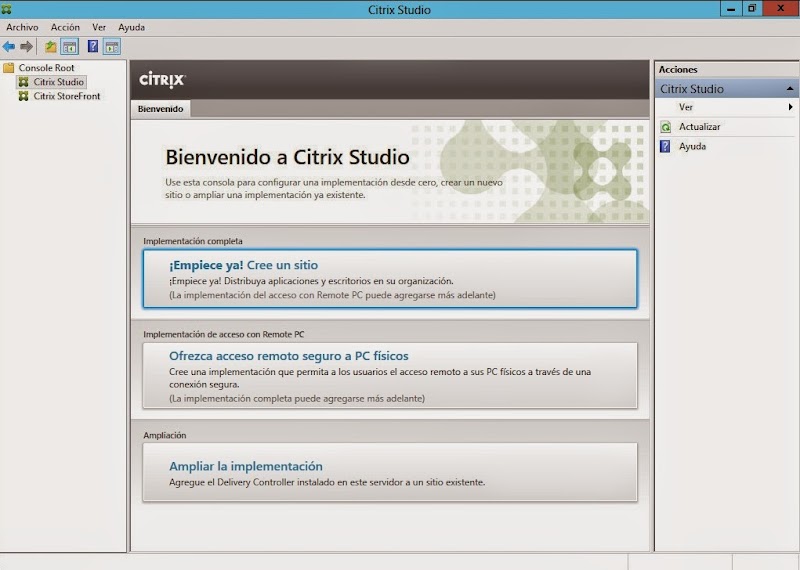Toggle Show/Hide Action Pane toolbar icon
Image resolution: width=800 pixels, height=570 pixels.
point(112,47)
